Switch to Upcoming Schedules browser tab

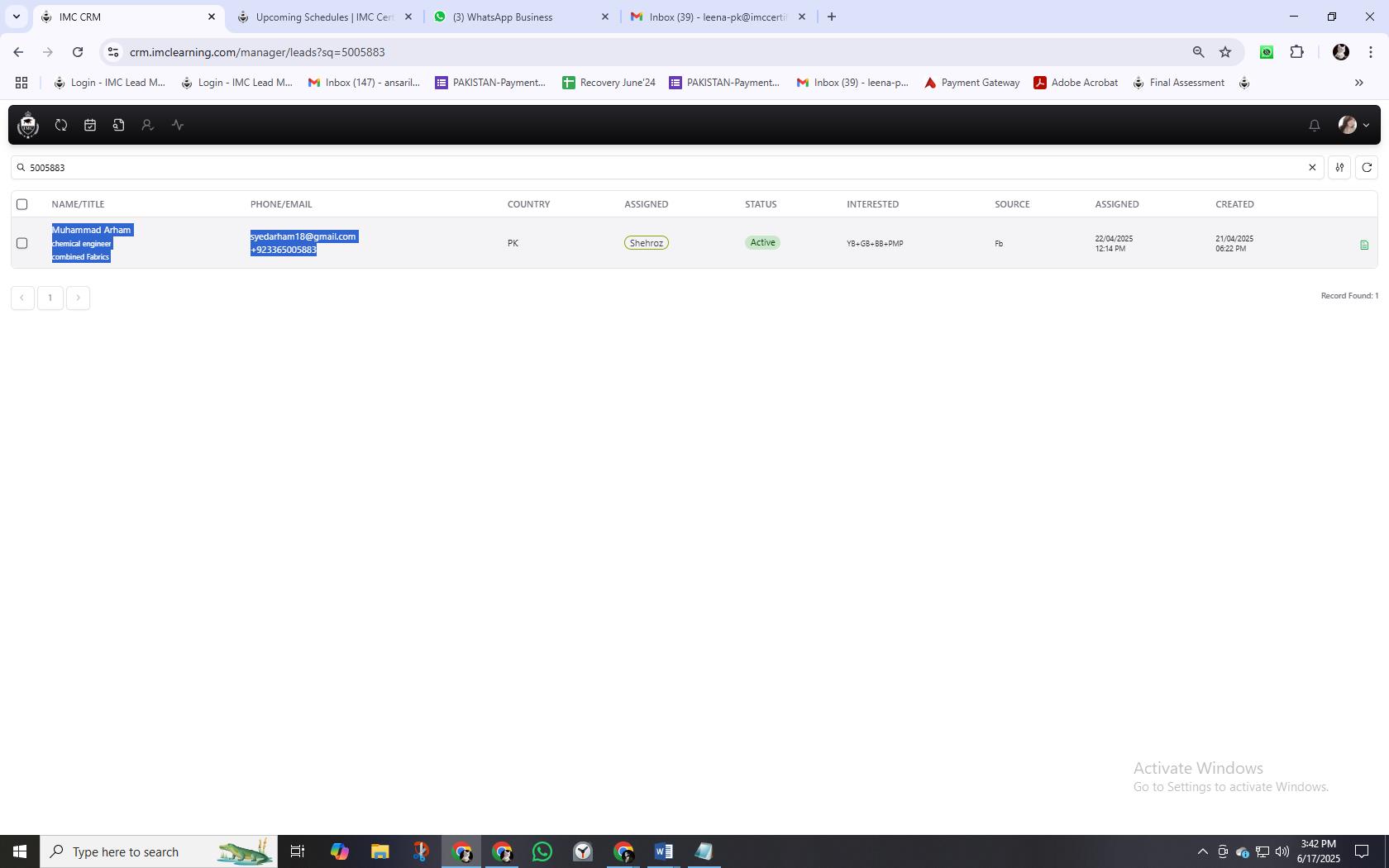coord(324,17)
